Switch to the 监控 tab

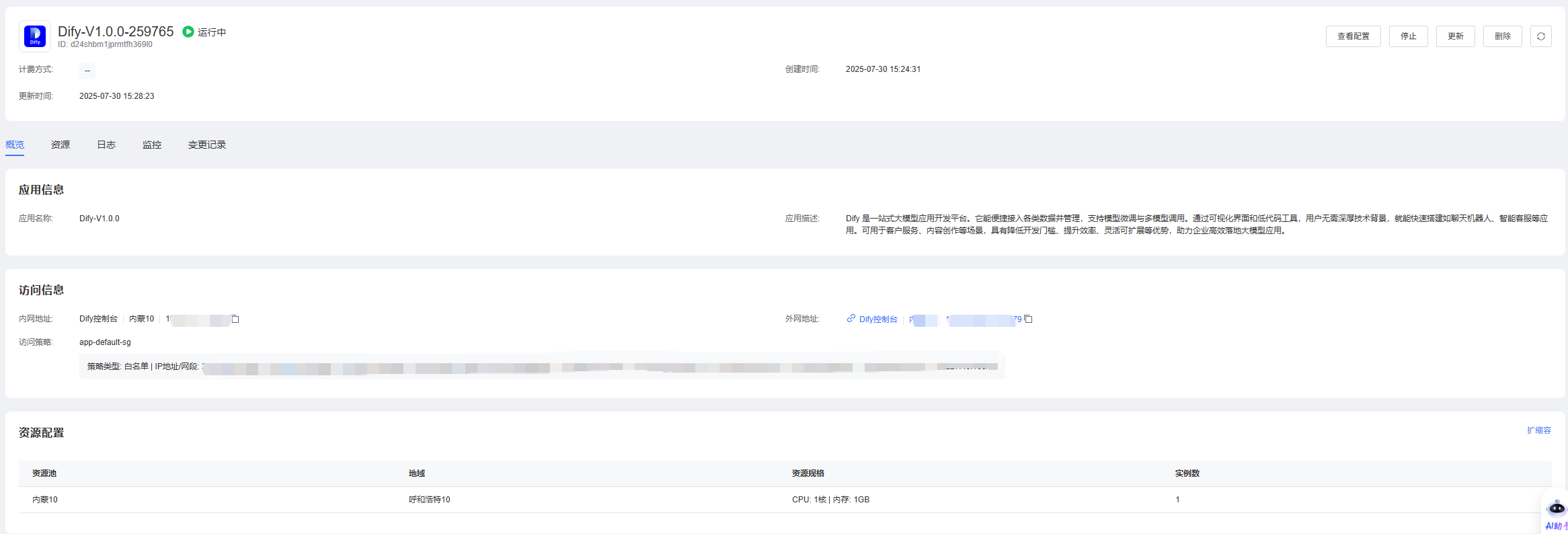[152, 145]
